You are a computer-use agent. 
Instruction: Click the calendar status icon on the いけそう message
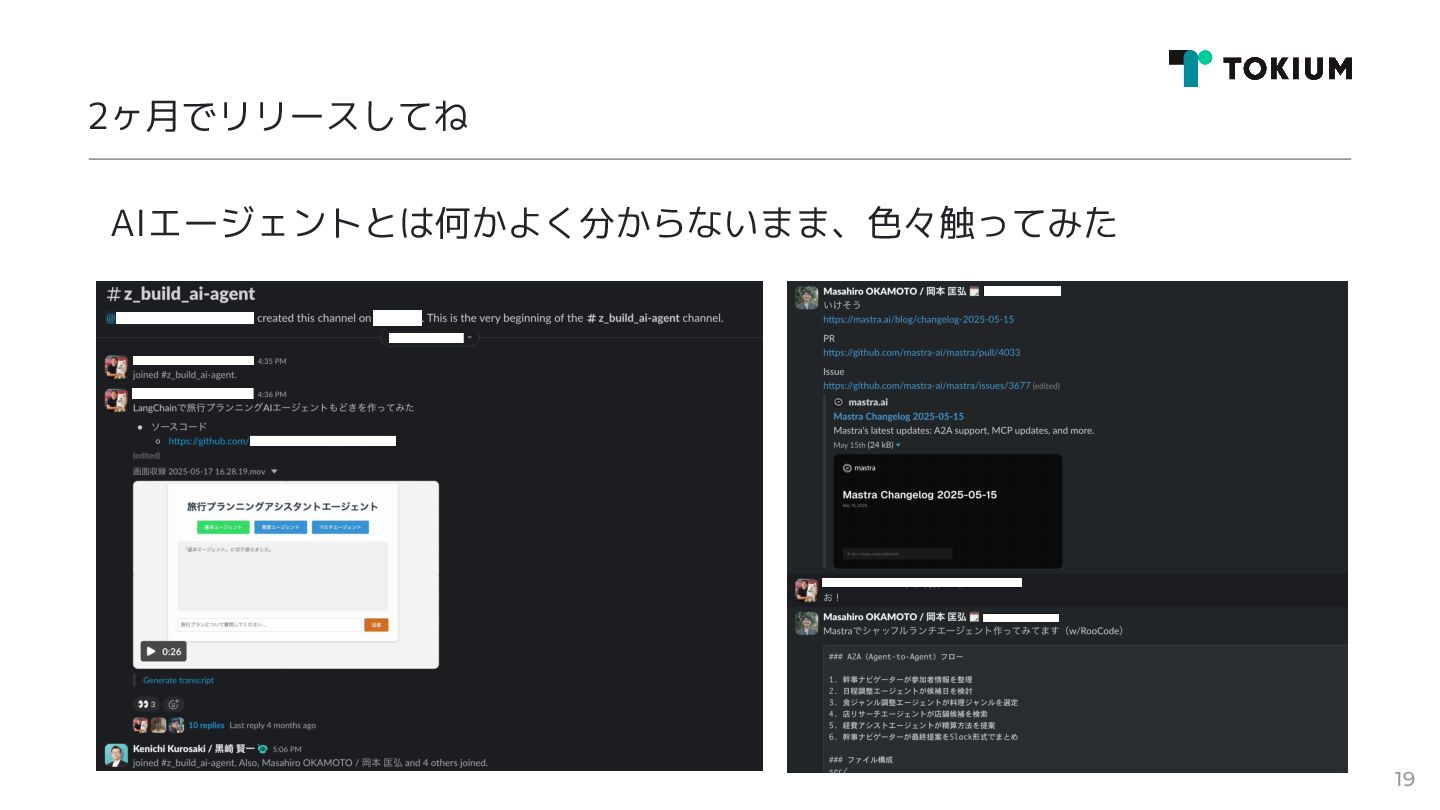click(974, 291)
